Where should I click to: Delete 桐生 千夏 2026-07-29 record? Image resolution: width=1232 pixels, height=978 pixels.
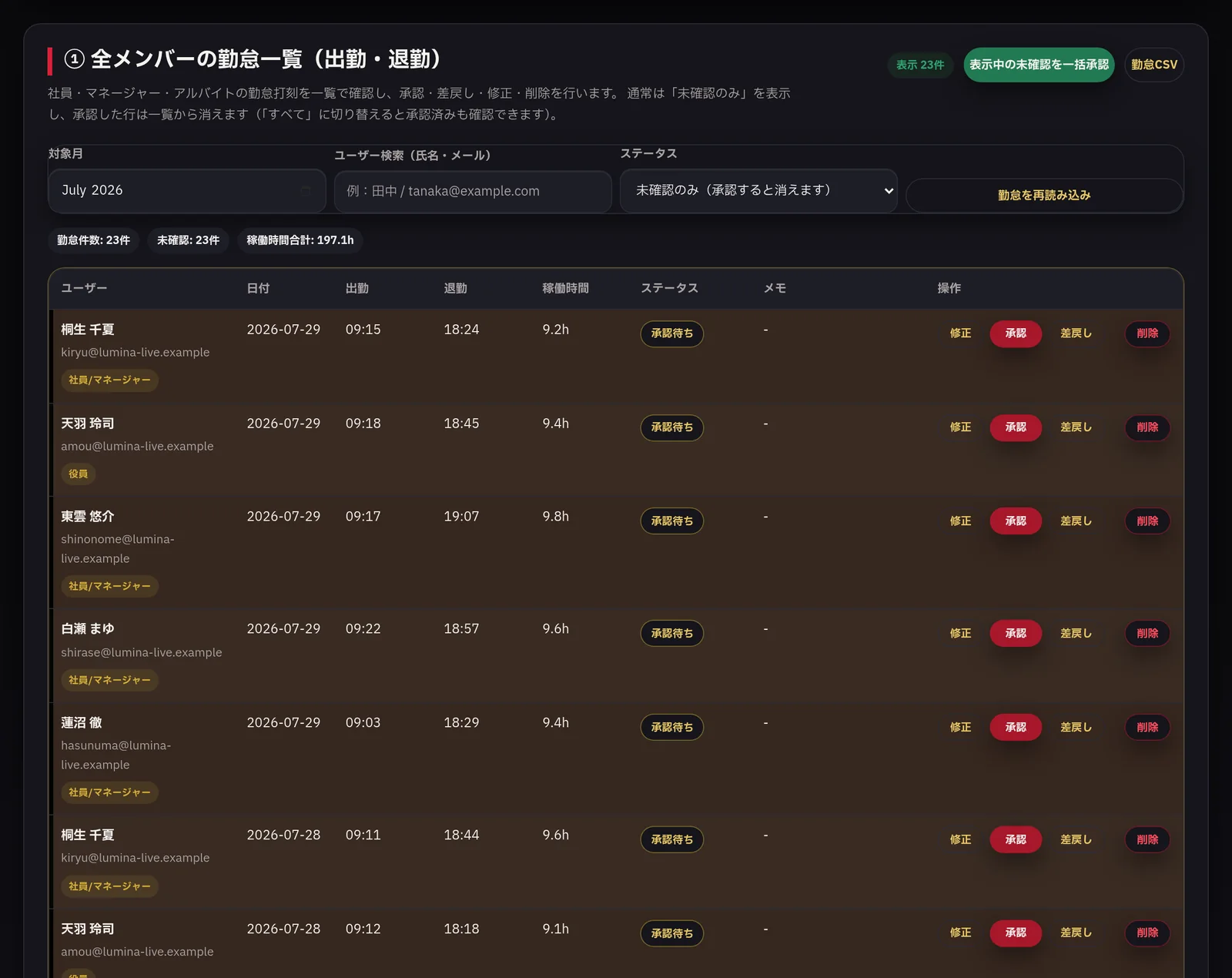[x=1147, y=333]
